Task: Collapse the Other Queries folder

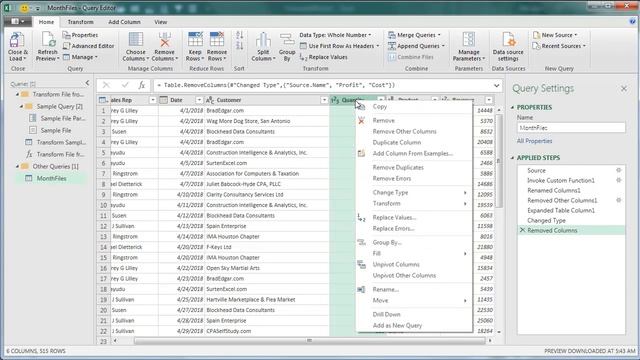Action: click(18, 166)
